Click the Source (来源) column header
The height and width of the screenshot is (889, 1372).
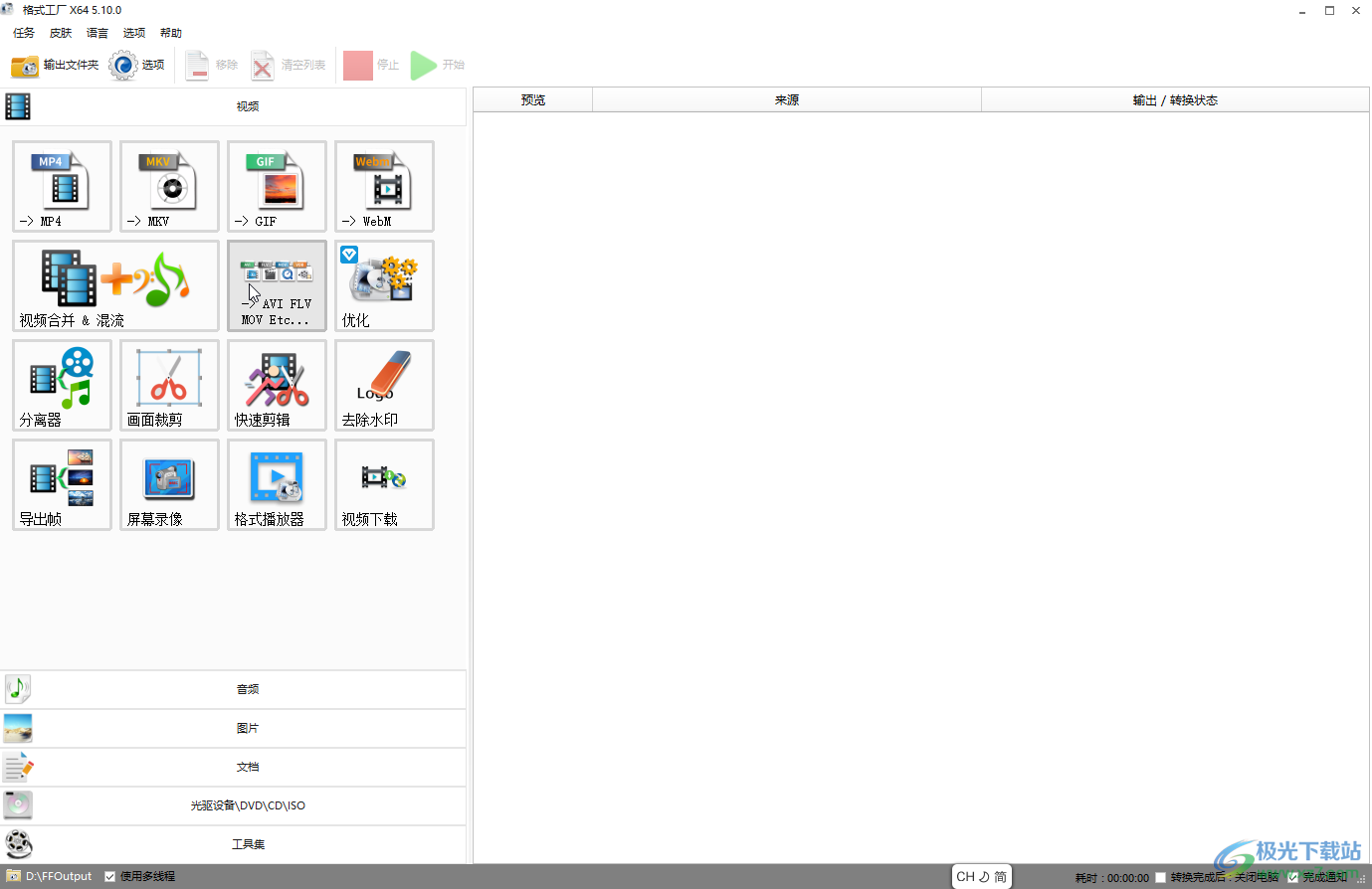(x=787, y=100)
